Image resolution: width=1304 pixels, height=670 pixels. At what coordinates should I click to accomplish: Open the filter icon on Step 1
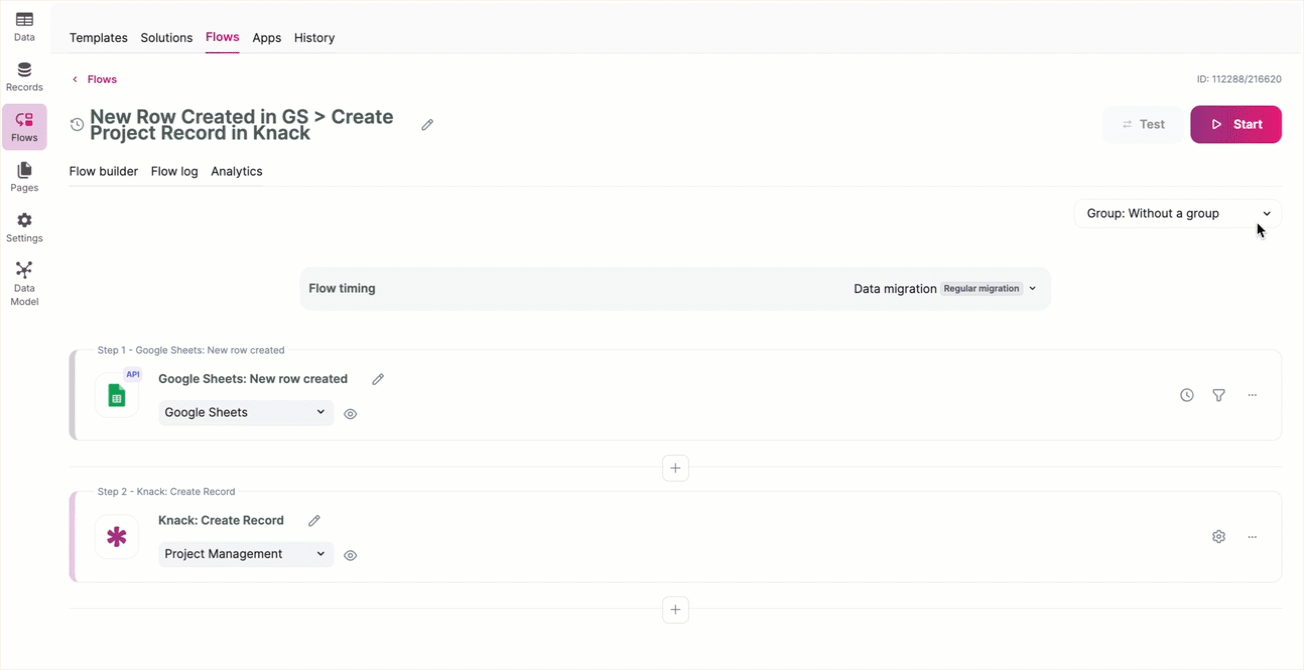[x=1219, y=395]
